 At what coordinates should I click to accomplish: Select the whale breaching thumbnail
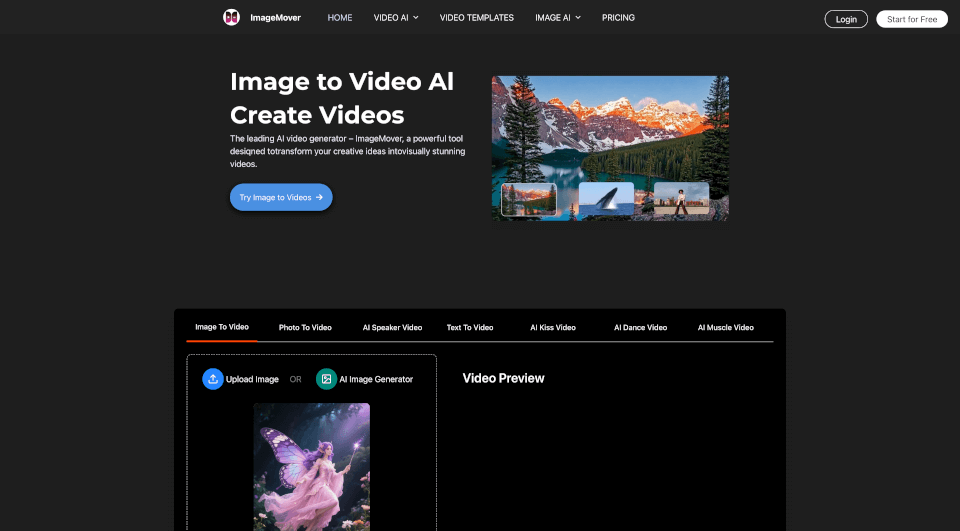point(606,200)
